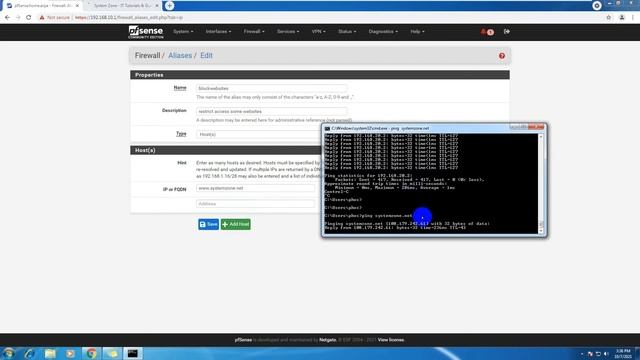This screenshot has height=360, width=640.
Task: Expand the Services menu
Action: click(288, 31)
